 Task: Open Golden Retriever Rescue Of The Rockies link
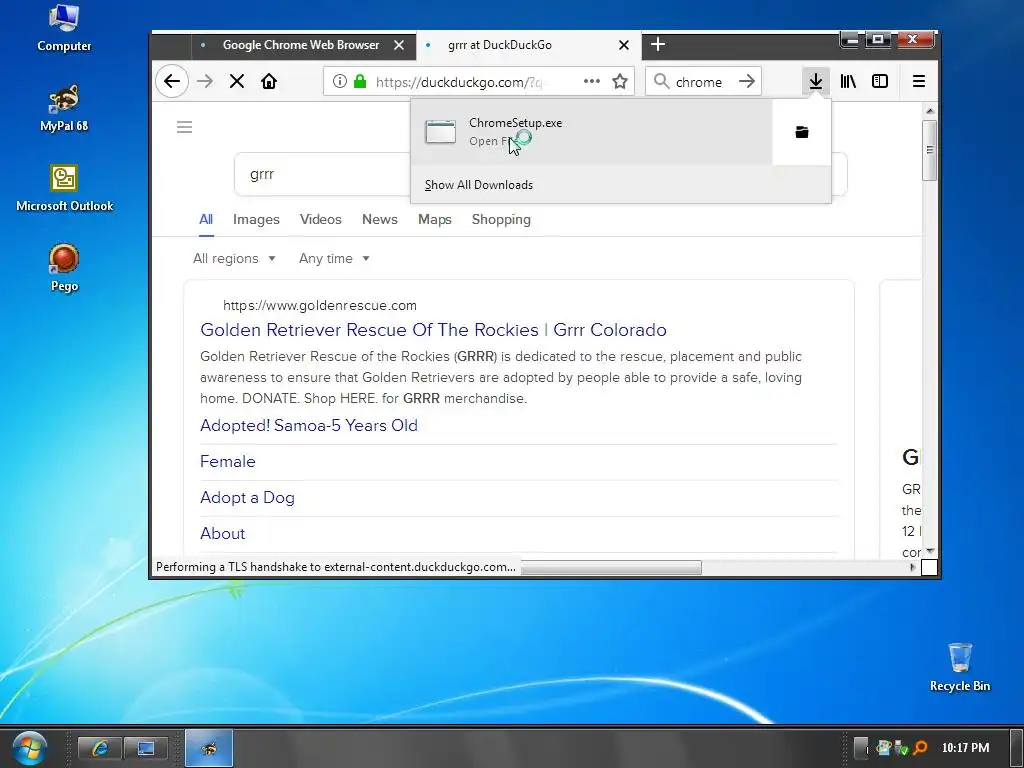coord(433,330)
